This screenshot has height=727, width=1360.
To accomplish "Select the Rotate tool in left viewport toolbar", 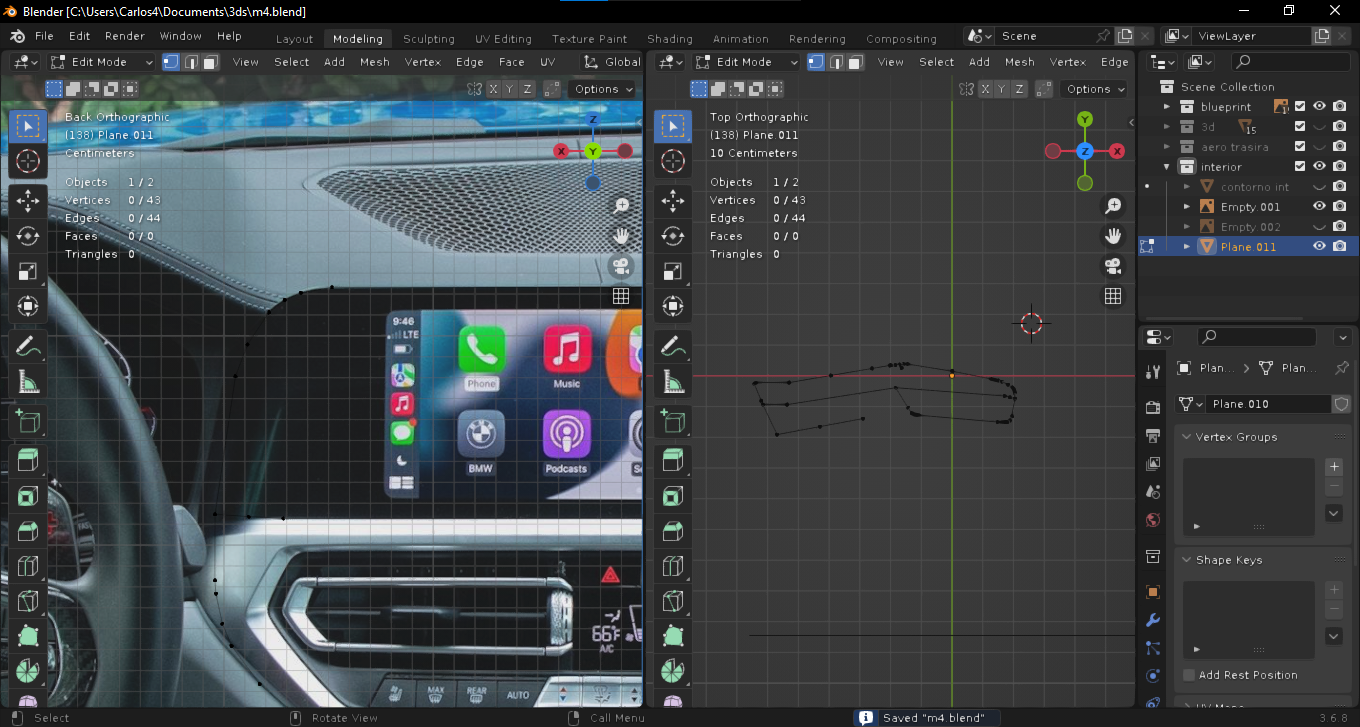I will point(28,236).
